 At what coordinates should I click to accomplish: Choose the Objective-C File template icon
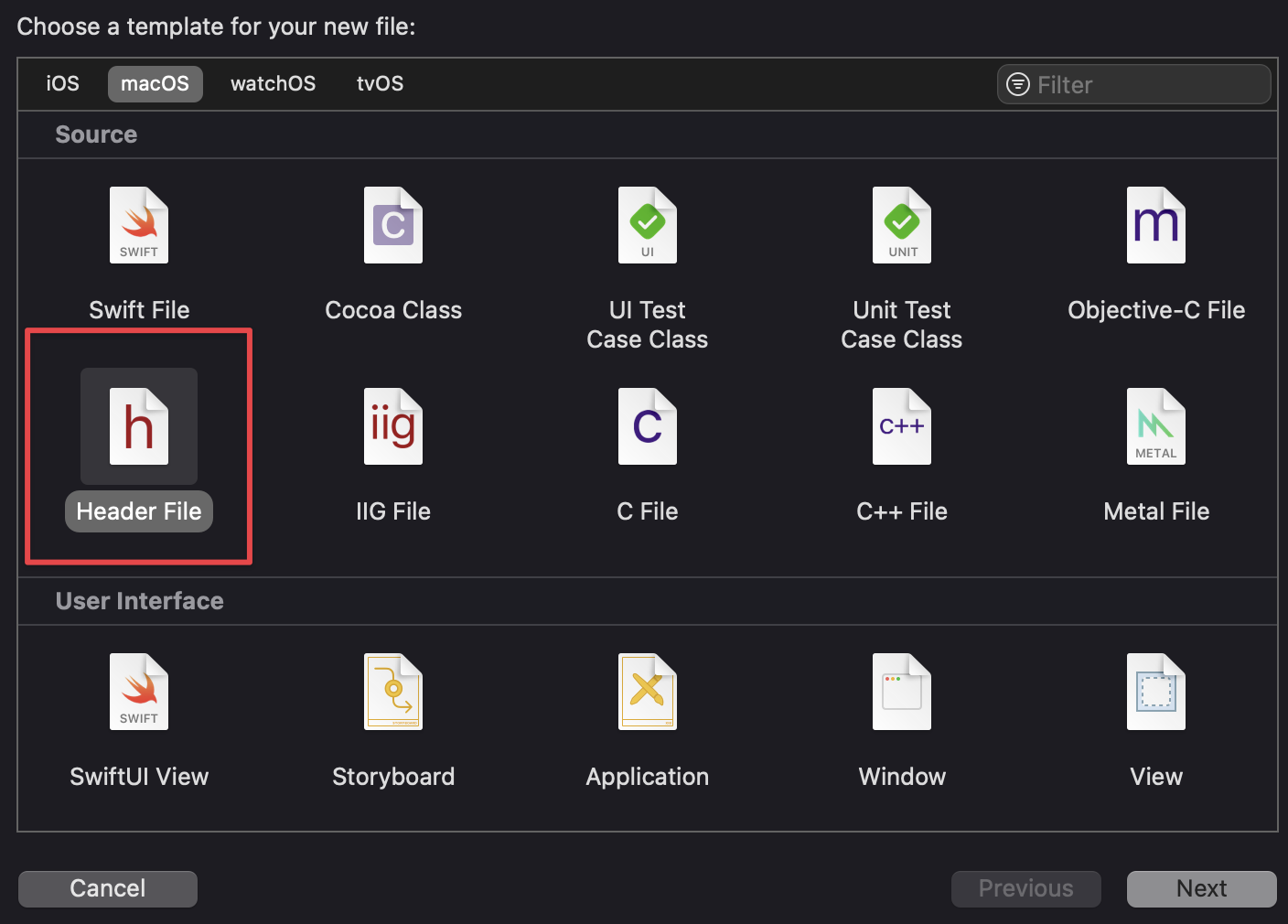1156,225
